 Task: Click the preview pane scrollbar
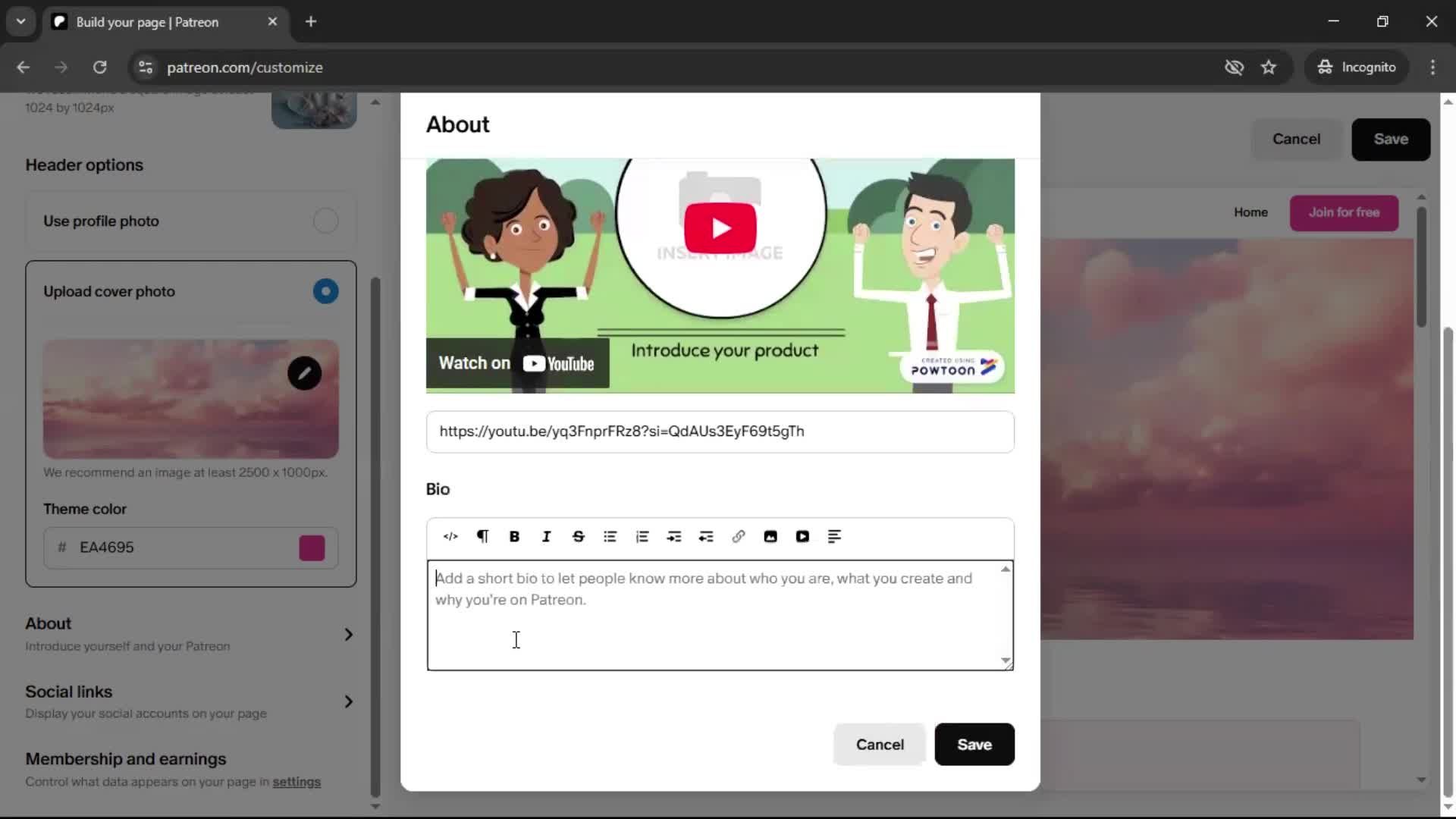pyautogui.click(x=1421, y=265)
